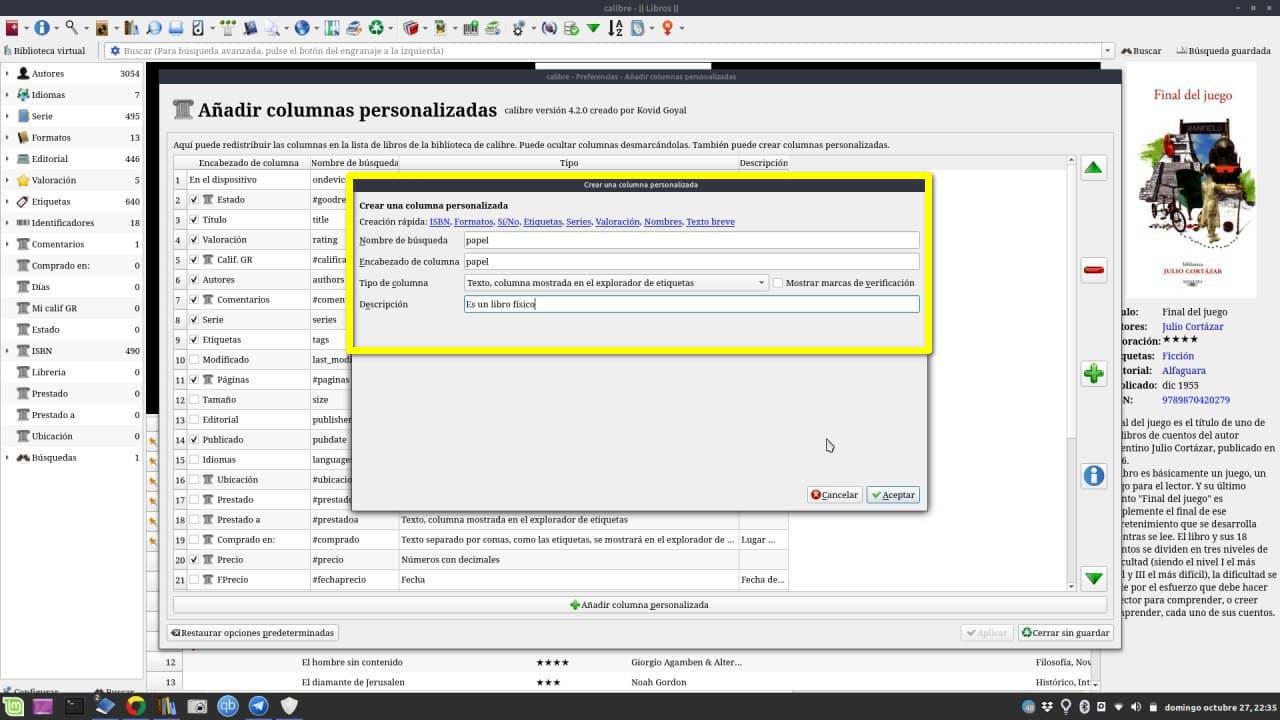Expand the Formatos tree node

(x=7, y=137)
